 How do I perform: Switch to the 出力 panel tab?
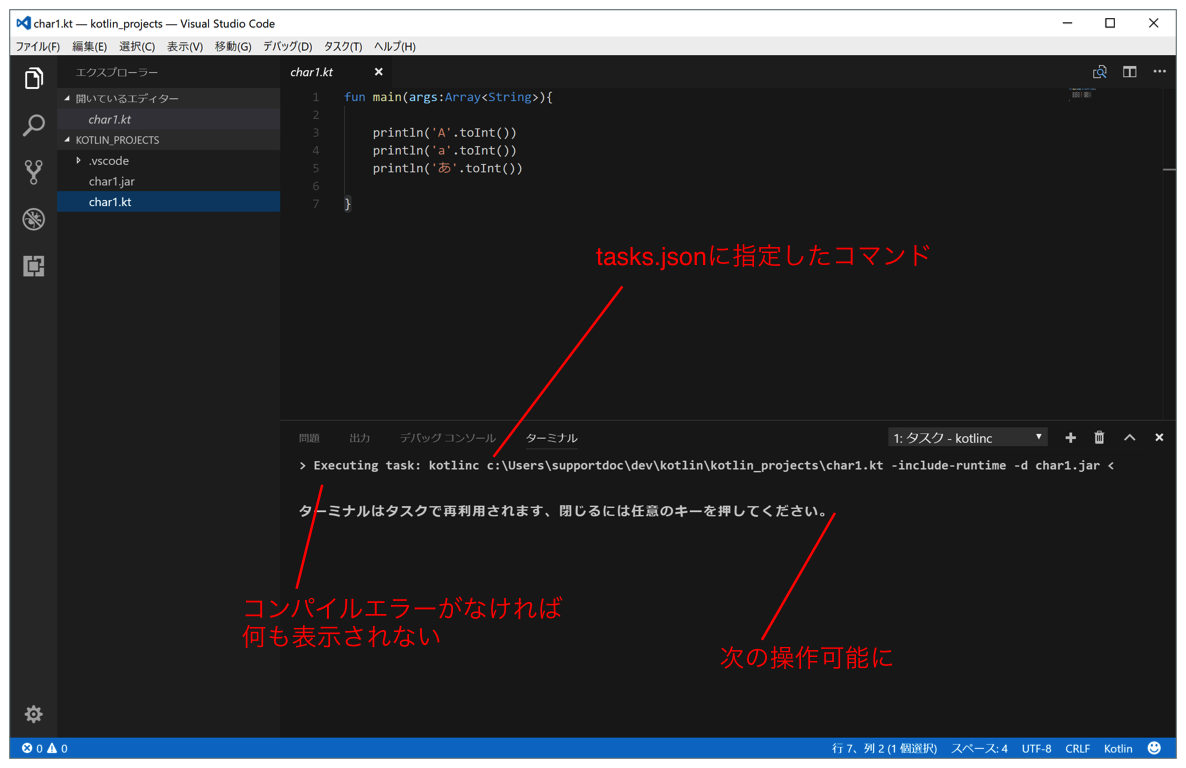tap(360, 438)
